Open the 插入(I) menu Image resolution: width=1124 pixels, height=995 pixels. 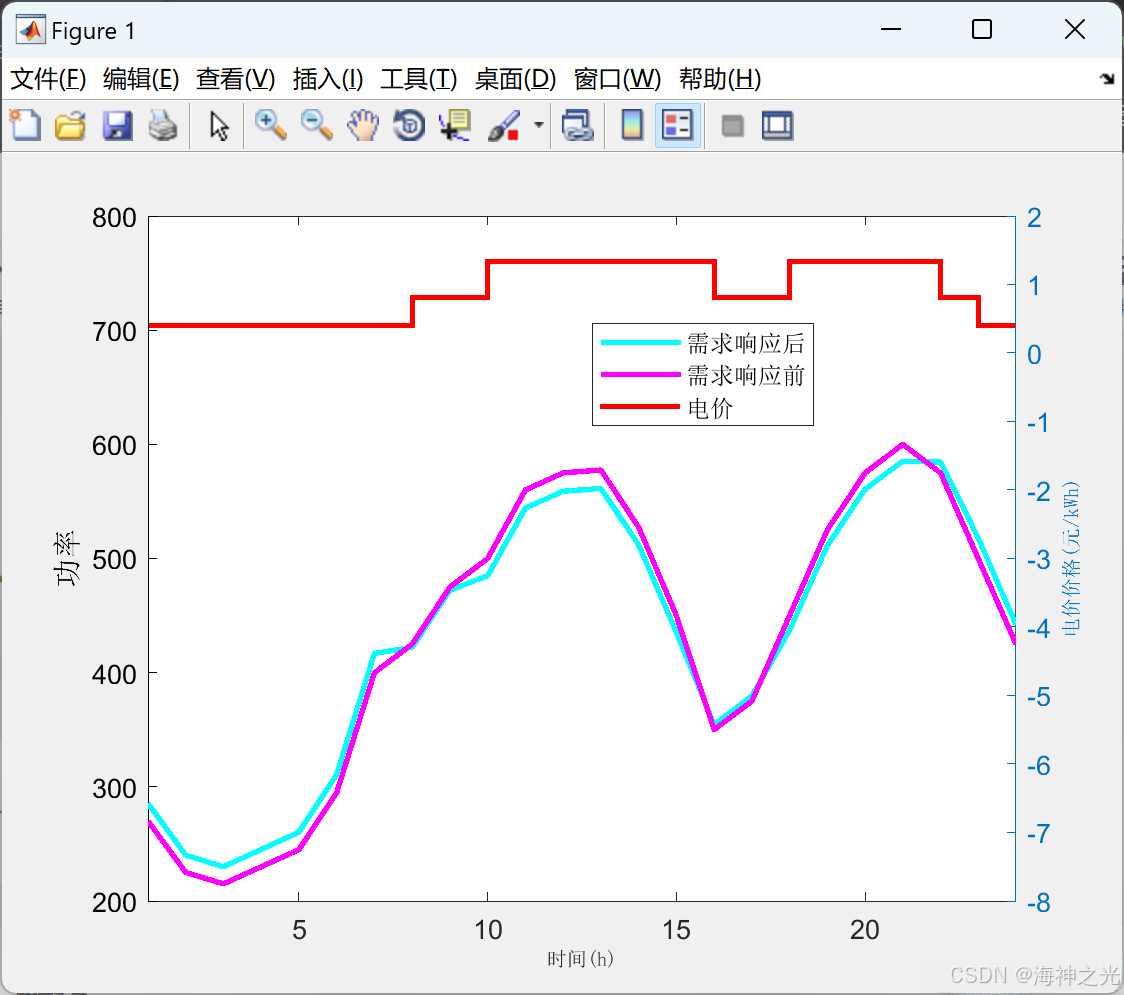[x=328, y=79]
